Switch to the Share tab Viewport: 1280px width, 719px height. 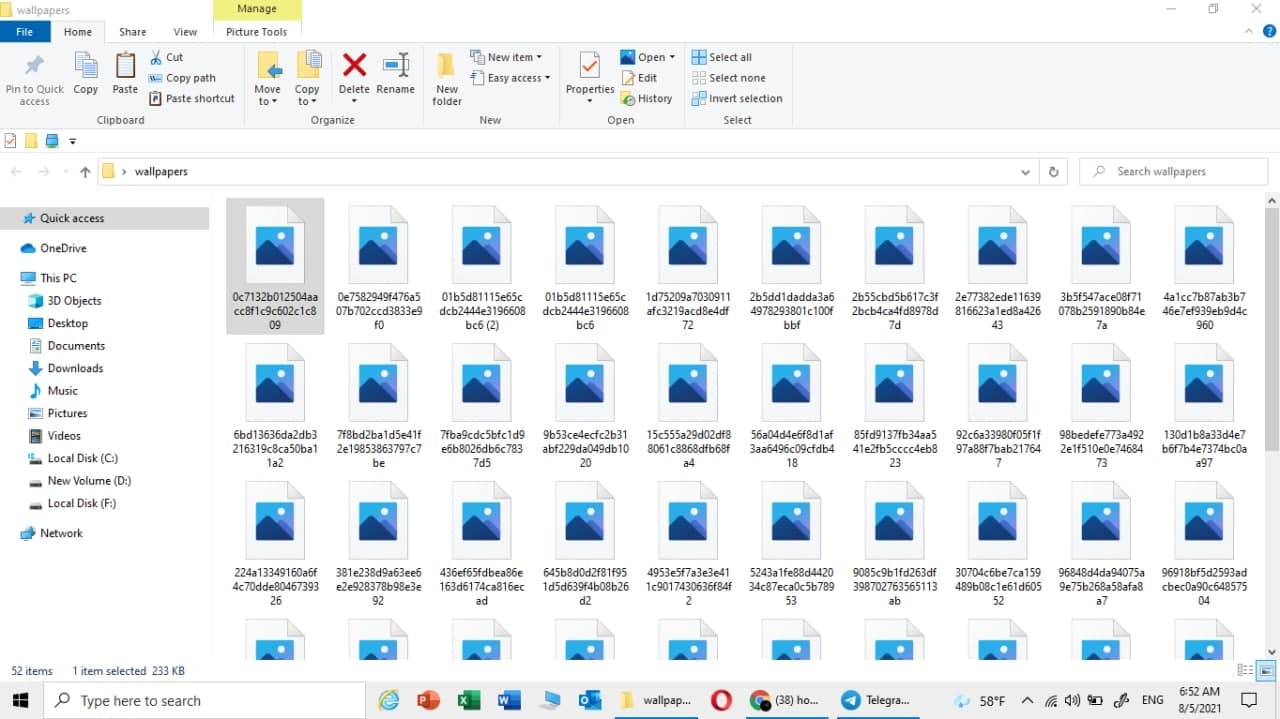pyautogui.click(x=133, y=32)
